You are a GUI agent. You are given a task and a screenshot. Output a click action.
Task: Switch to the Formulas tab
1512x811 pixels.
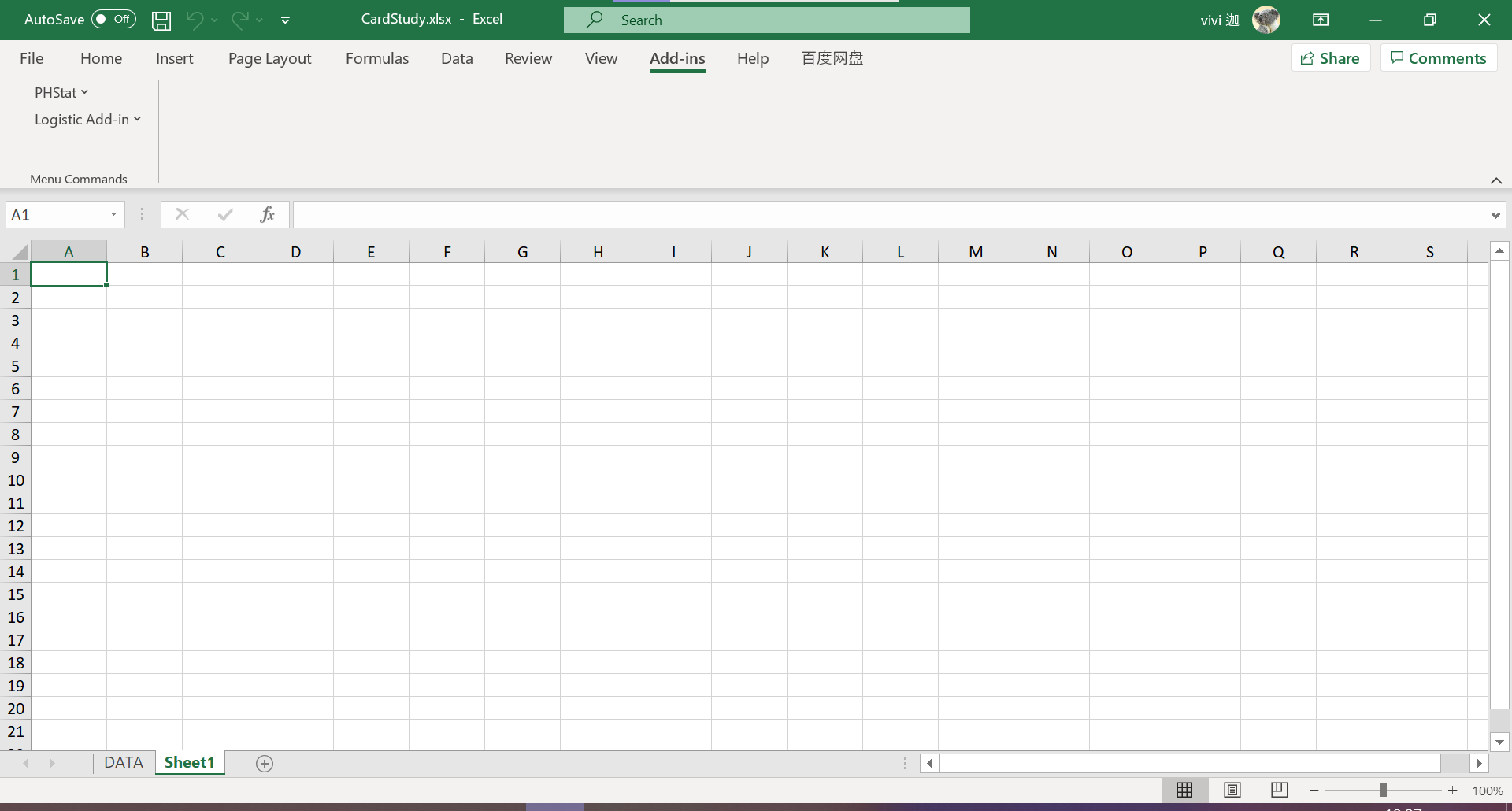[377, 58]
